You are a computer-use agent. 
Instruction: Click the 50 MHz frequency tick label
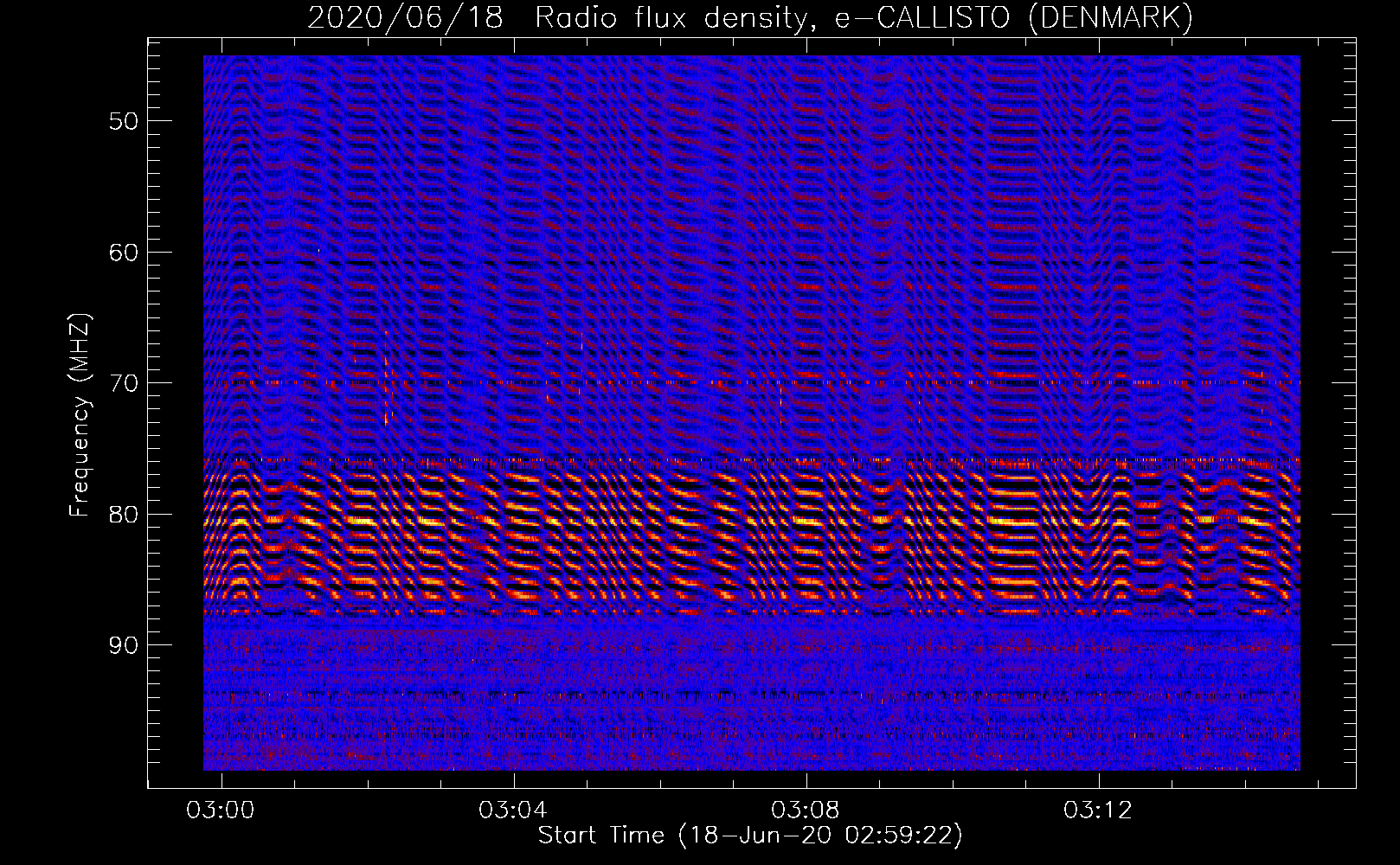[x=124, y=121]
